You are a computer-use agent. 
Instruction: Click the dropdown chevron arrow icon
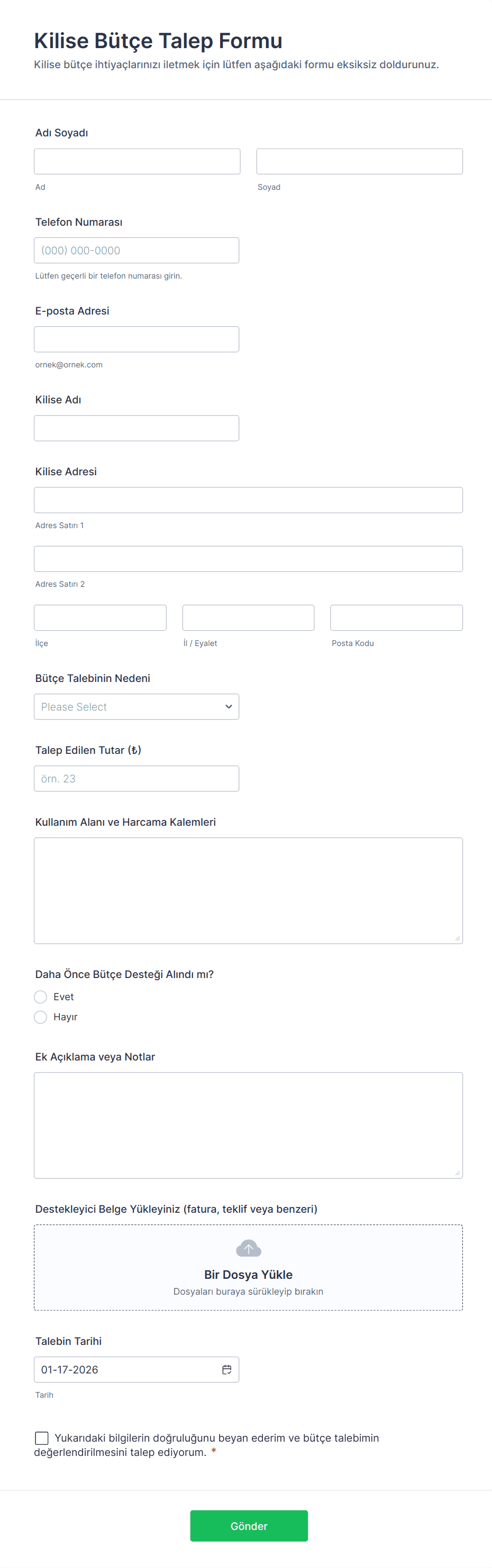pos(229,706)
